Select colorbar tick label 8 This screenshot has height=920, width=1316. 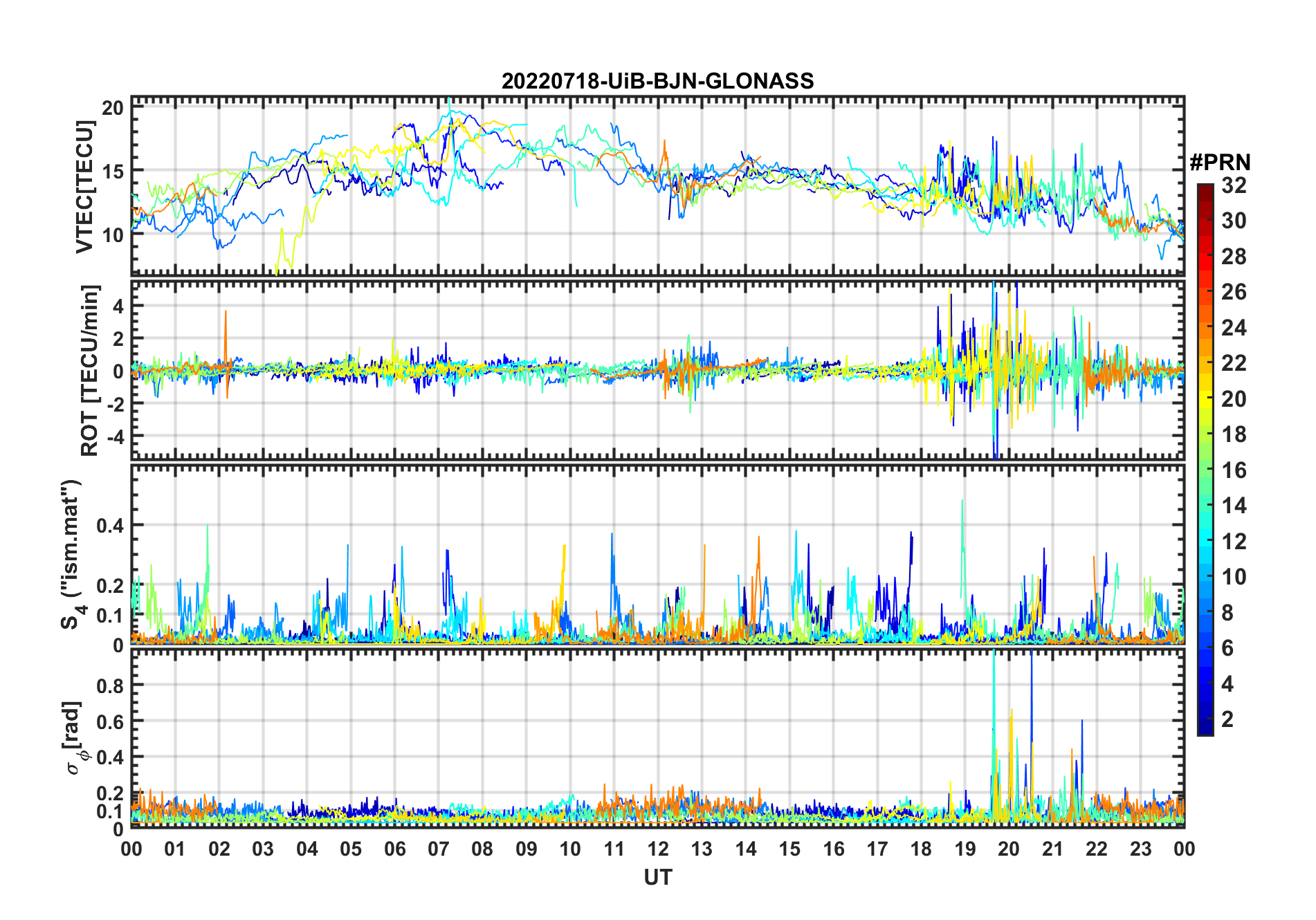(x=1227, y=613)
